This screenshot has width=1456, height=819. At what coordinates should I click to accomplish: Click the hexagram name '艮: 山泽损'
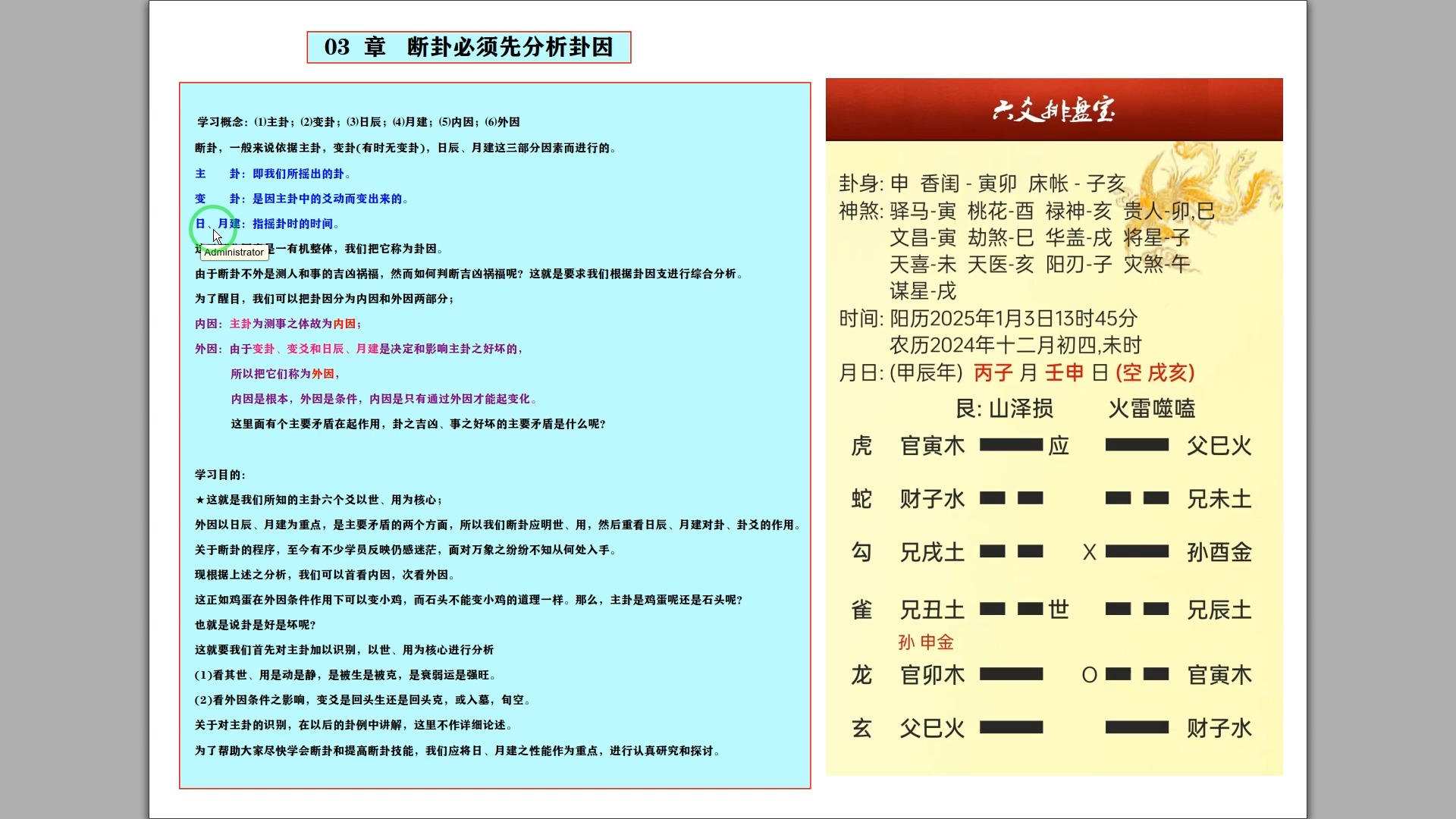[1004, 409]
